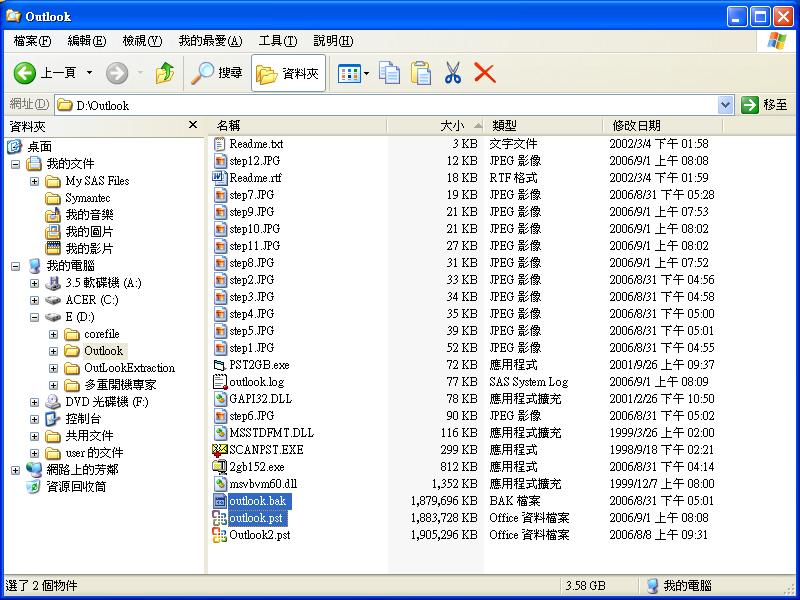Expand the OutLookExtraction folder node

(53, 368)
